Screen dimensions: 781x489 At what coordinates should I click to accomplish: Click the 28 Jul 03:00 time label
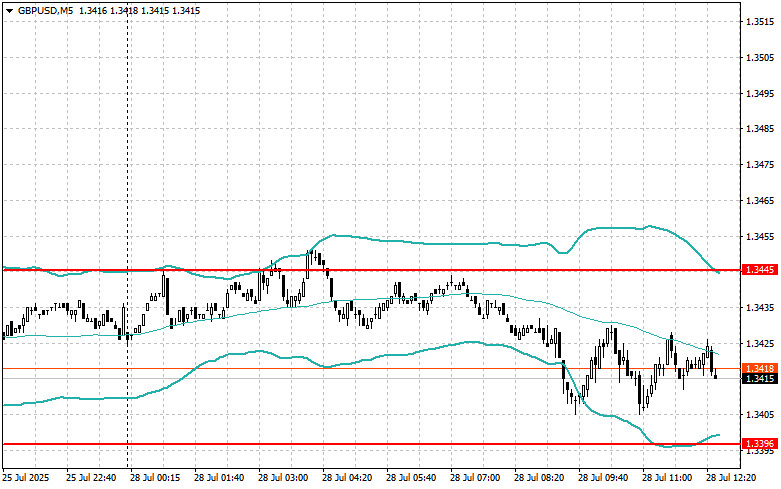coord(283,478)
